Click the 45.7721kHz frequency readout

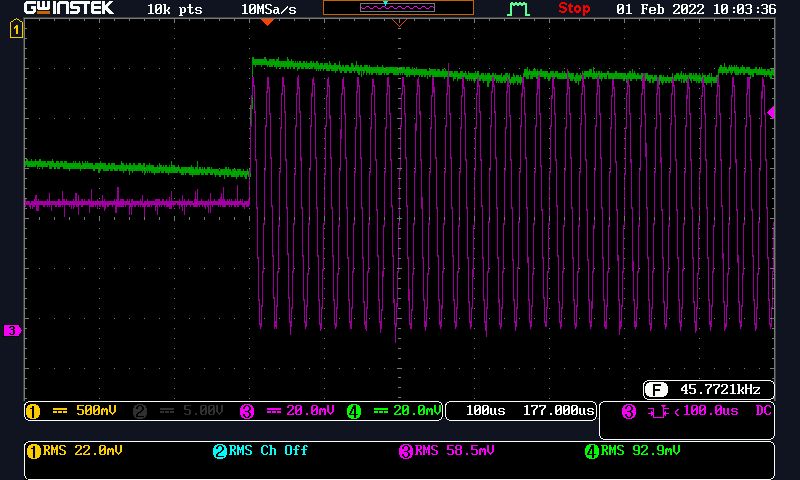[x=720, y=390]
